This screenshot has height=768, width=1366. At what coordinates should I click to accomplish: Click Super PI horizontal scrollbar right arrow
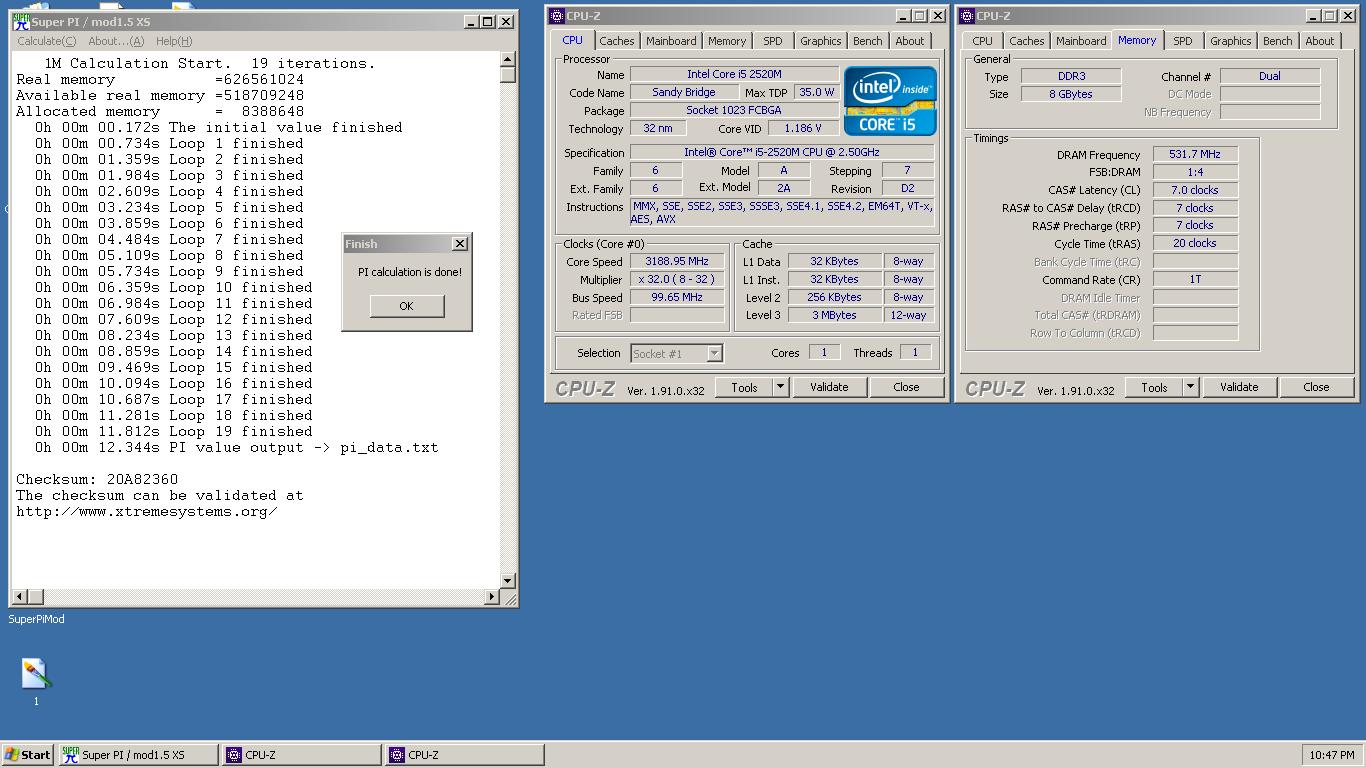[491, 597]
